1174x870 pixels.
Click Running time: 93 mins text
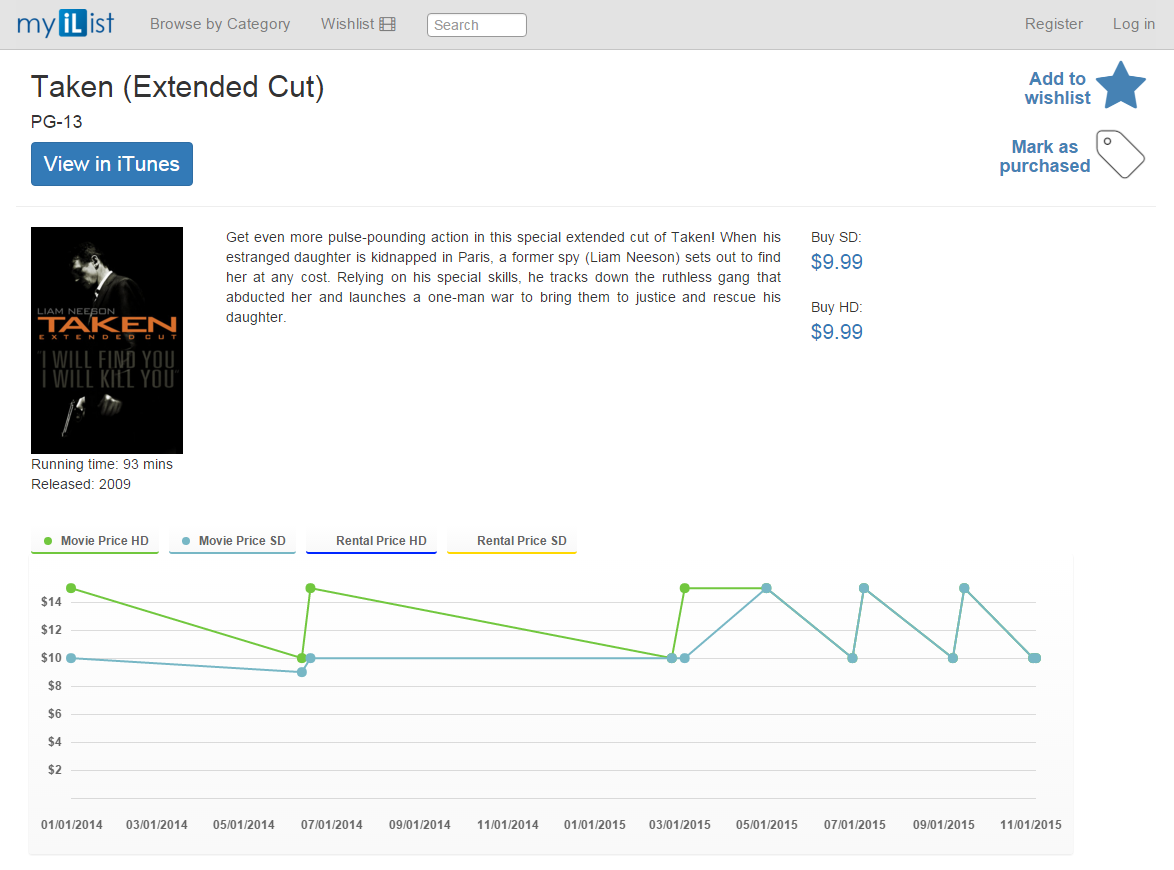(102, 464)
